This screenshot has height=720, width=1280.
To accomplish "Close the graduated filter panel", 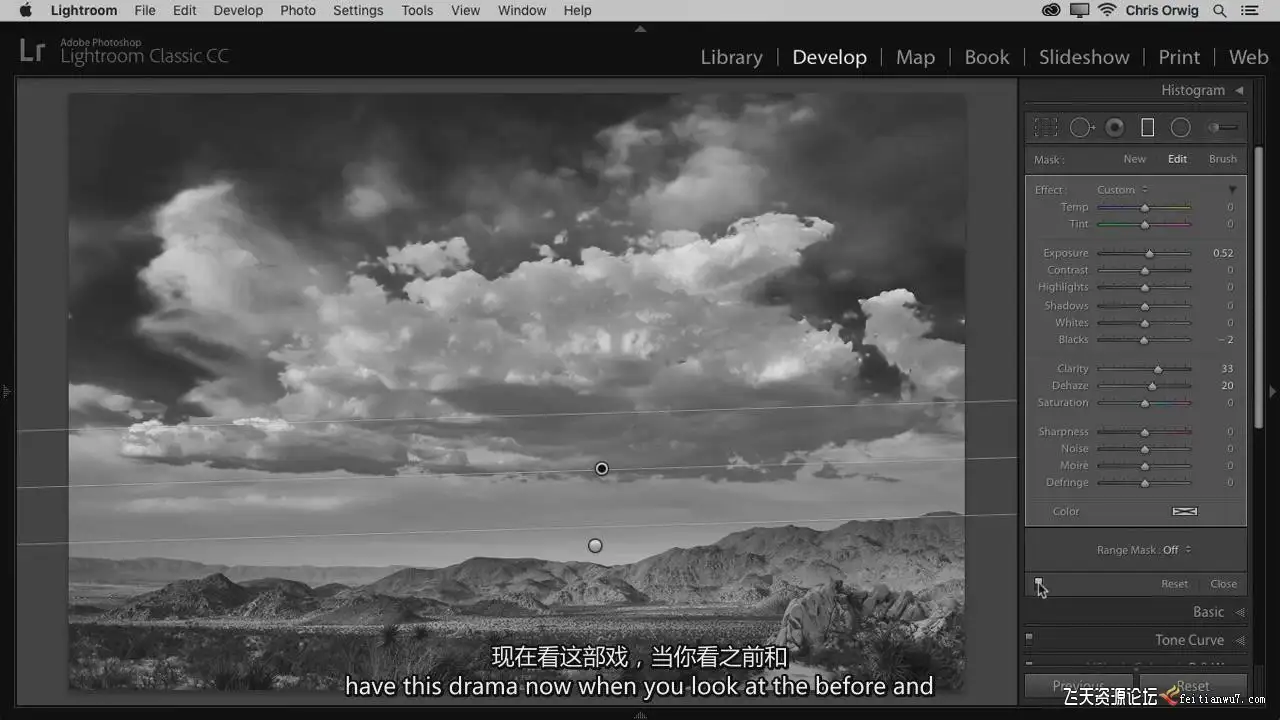I will tap(1224, 584).
